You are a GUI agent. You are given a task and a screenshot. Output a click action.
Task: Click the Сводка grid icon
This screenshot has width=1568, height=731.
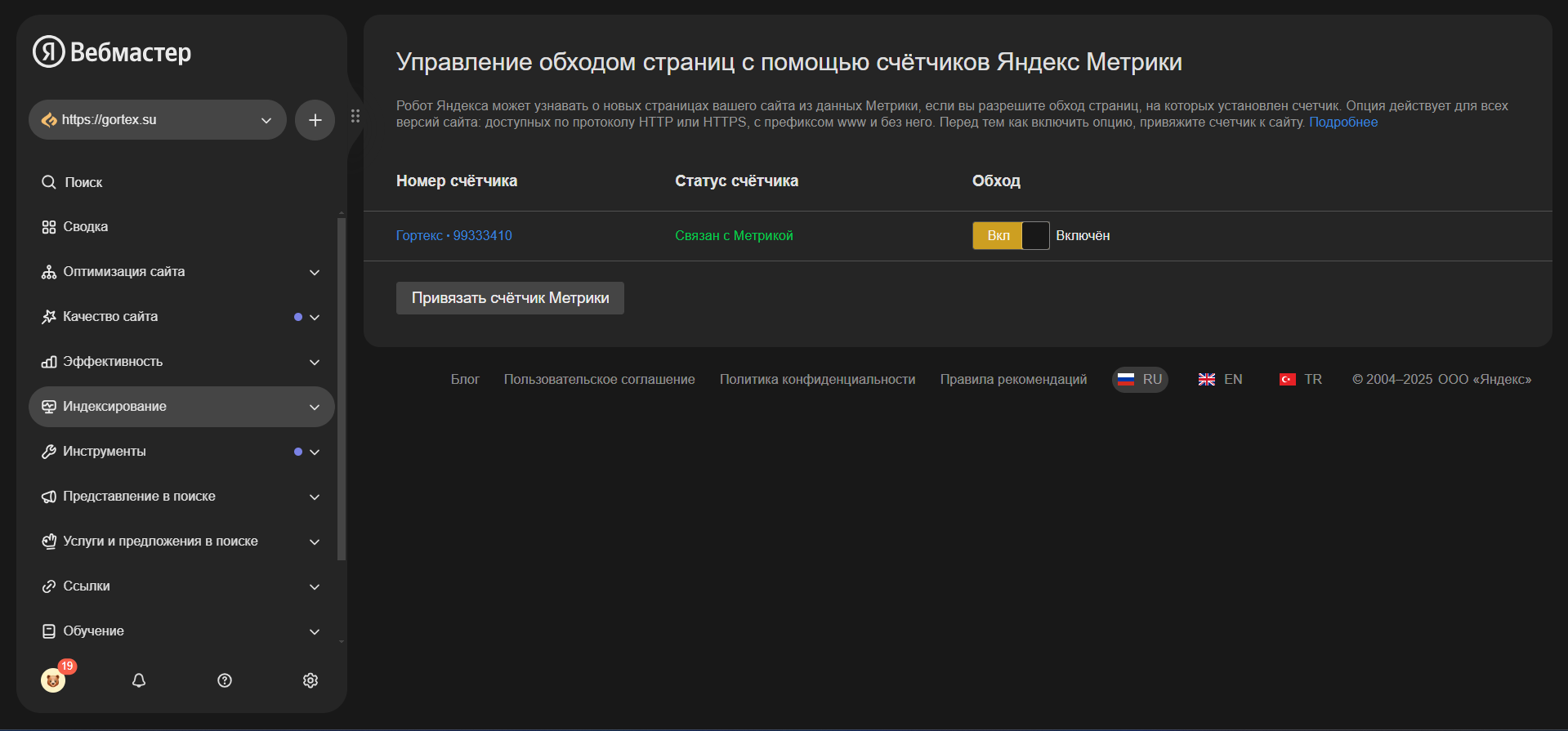49,227
